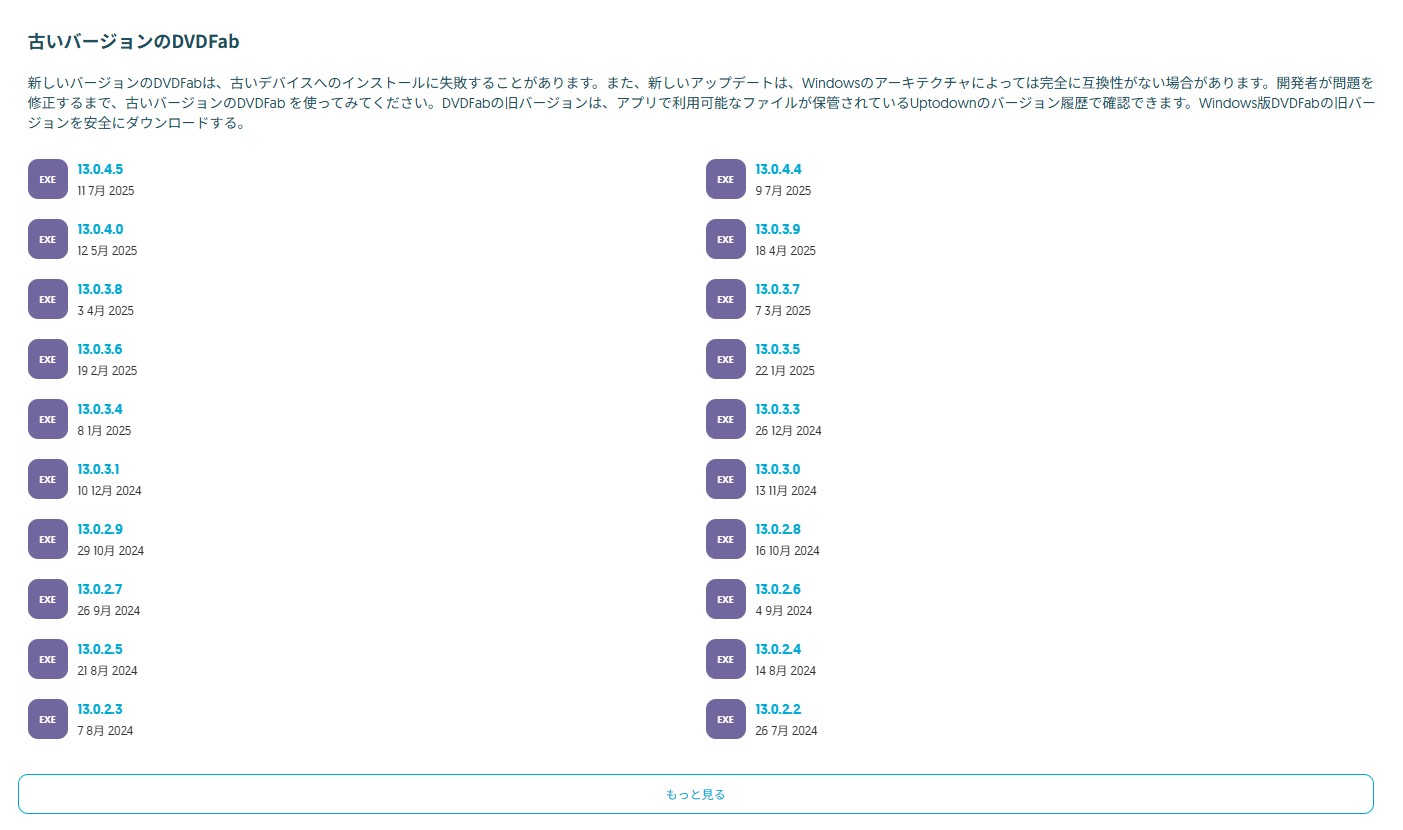1403x830 pixels.
Task: Click the EXE icon beside version 13.0.3.4
Action: pos(48,419)
